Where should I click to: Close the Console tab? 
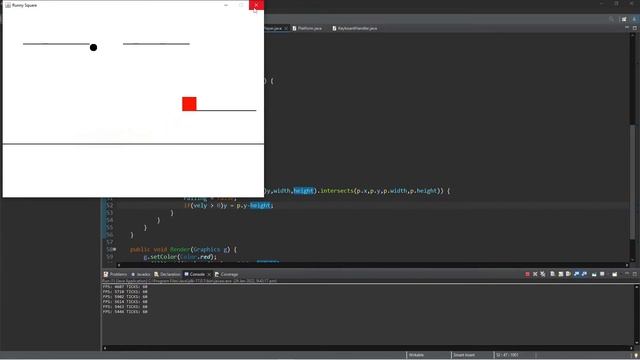point(209,274)
